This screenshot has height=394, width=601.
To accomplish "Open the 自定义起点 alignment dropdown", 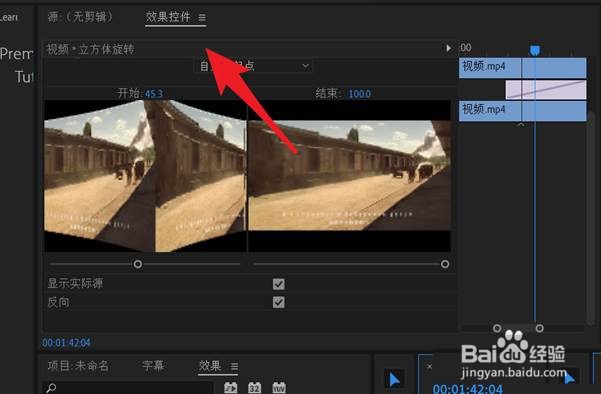I will (x=255, y=66).
